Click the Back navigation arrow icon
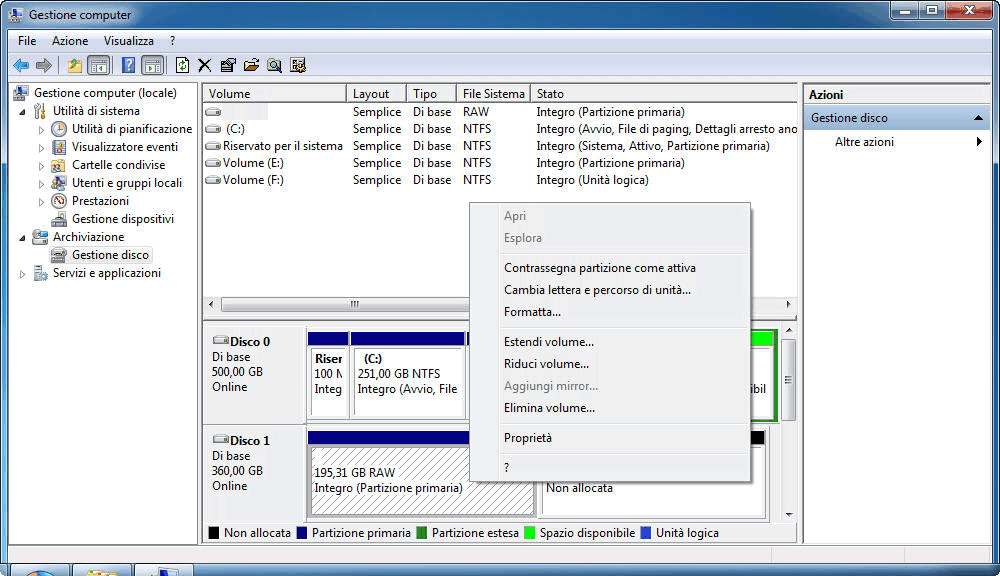This screenshot has height=576, width=1000. (x=21, y=65)
